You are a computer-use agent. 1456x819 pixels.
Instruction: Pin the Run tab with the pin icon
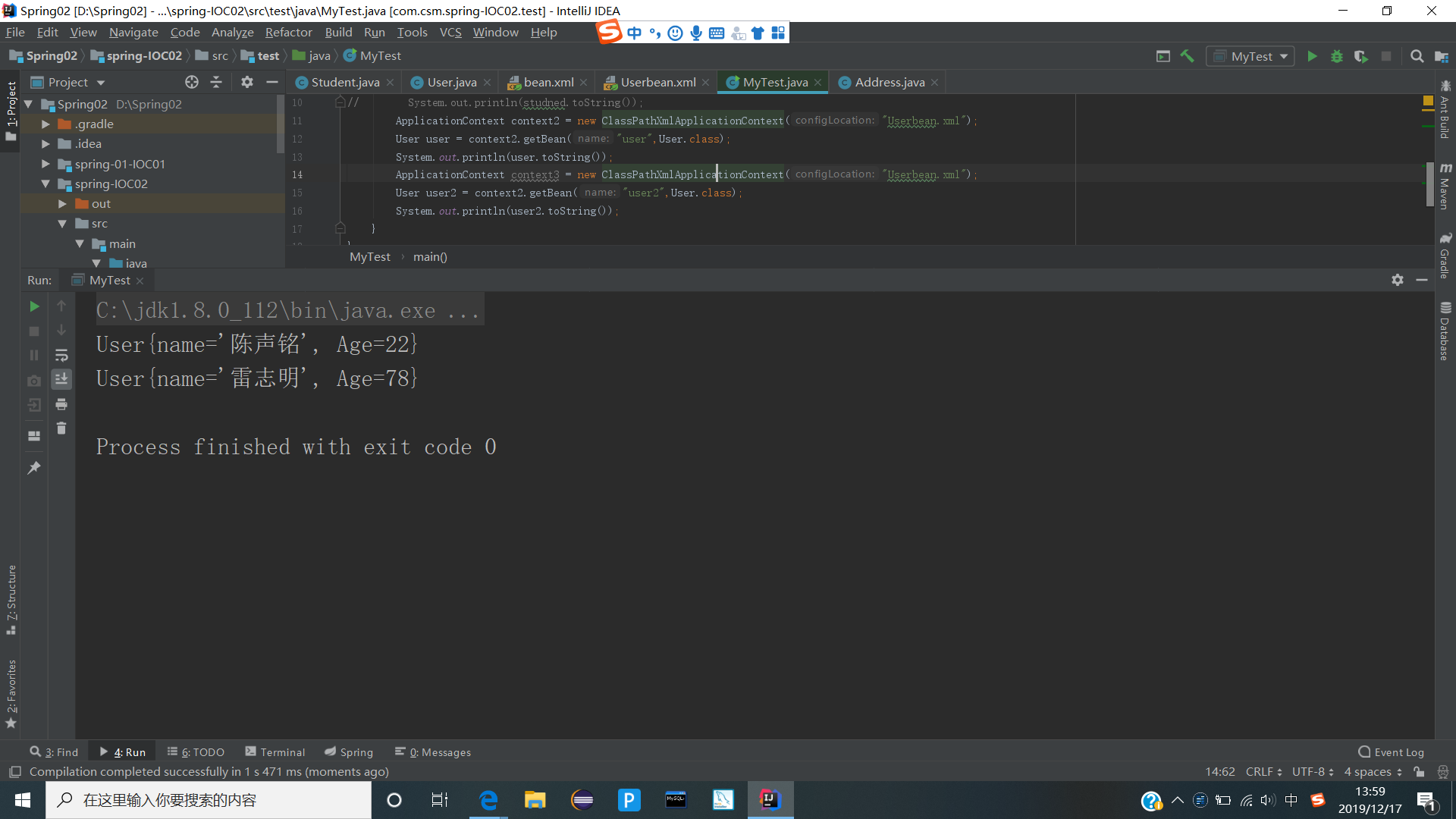click(34, 468)
